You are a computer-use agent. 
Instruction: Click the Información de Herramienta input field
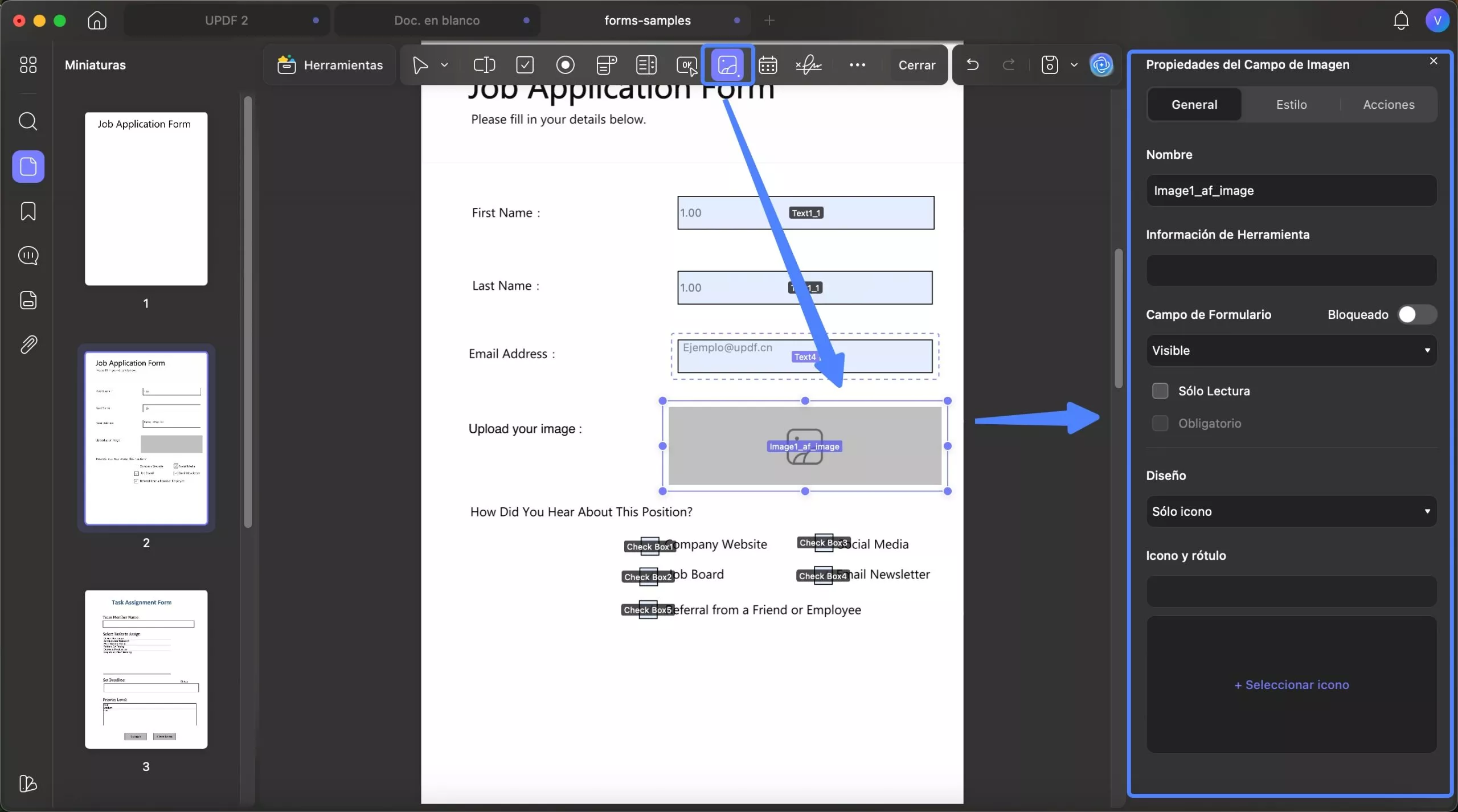point(1291,270)
